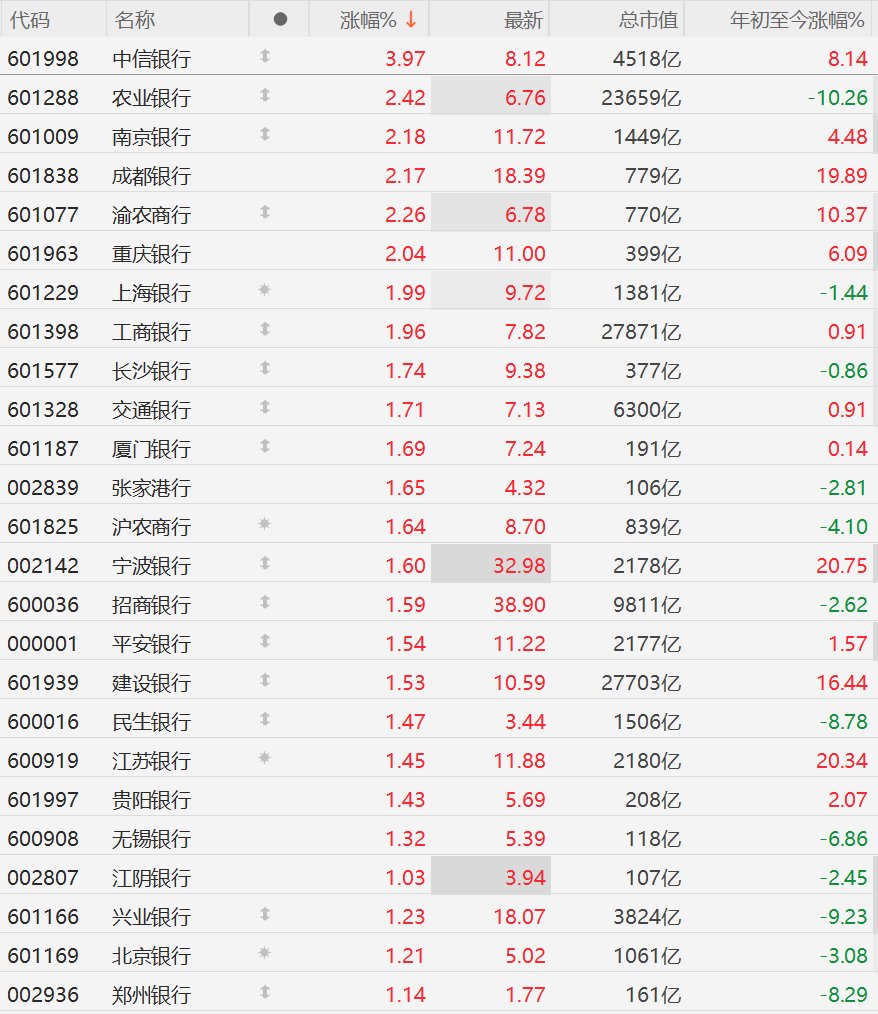This screenshot has height=1014, width=878.
Task: Select stock name 无锡银行
Action: point(151,839)
